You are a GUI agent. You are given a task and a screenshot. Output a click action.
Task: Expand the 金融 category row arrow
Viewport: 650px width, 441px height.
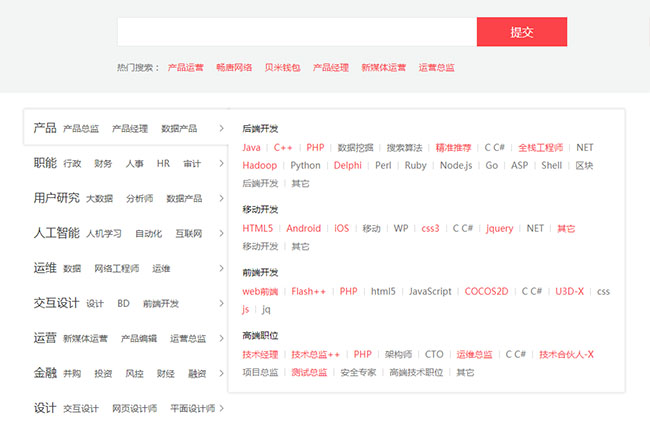click(x=221, y=374)
